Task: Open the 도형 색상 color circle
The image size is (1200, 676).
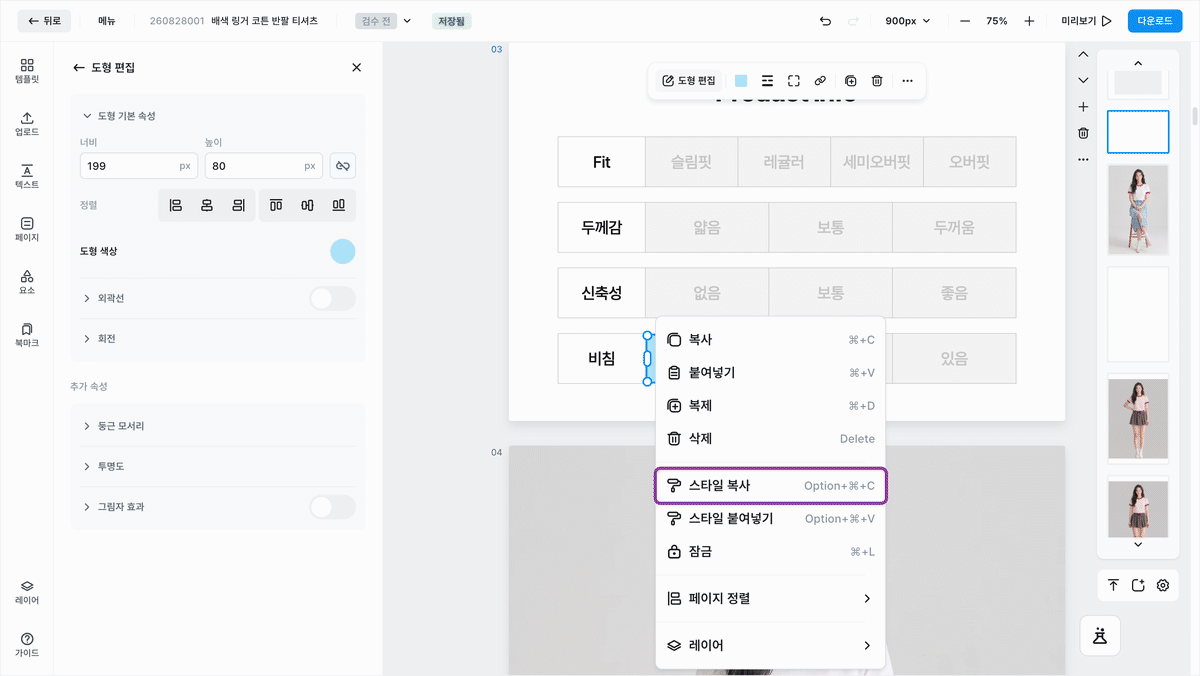Action: (x=343, y=251)
